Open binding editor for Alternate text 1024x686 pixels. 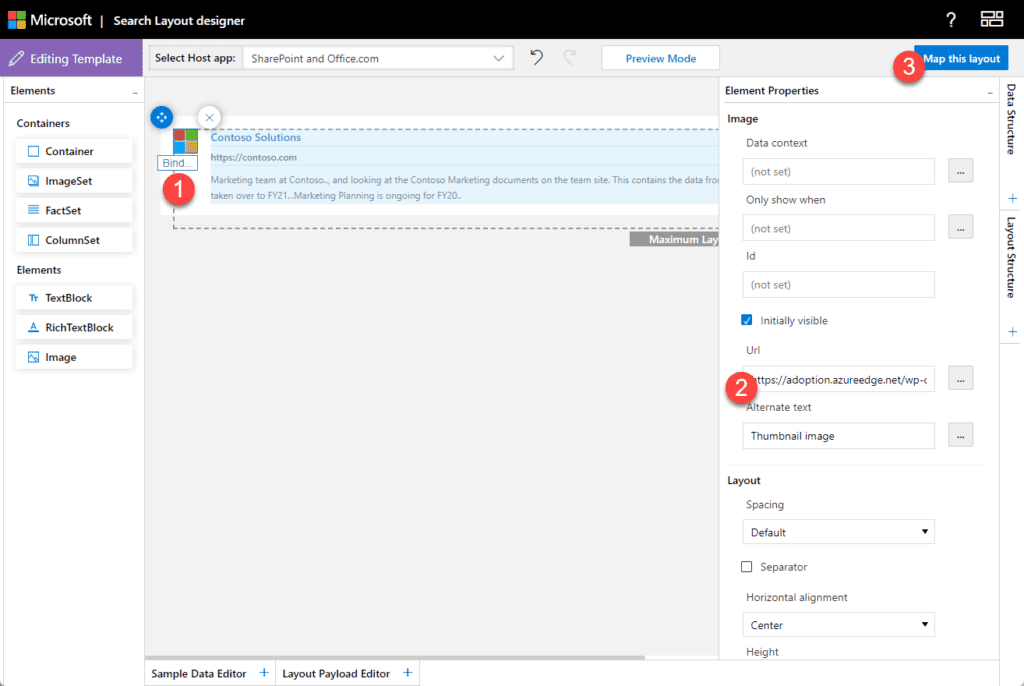tap(961, 436)
